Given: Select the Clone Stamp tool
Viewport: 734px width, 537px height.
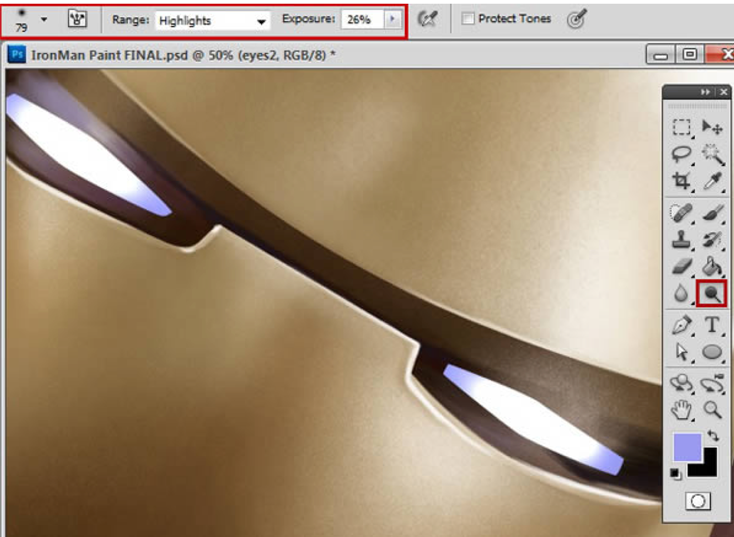Looking at the screenshot, I should 682,240.
